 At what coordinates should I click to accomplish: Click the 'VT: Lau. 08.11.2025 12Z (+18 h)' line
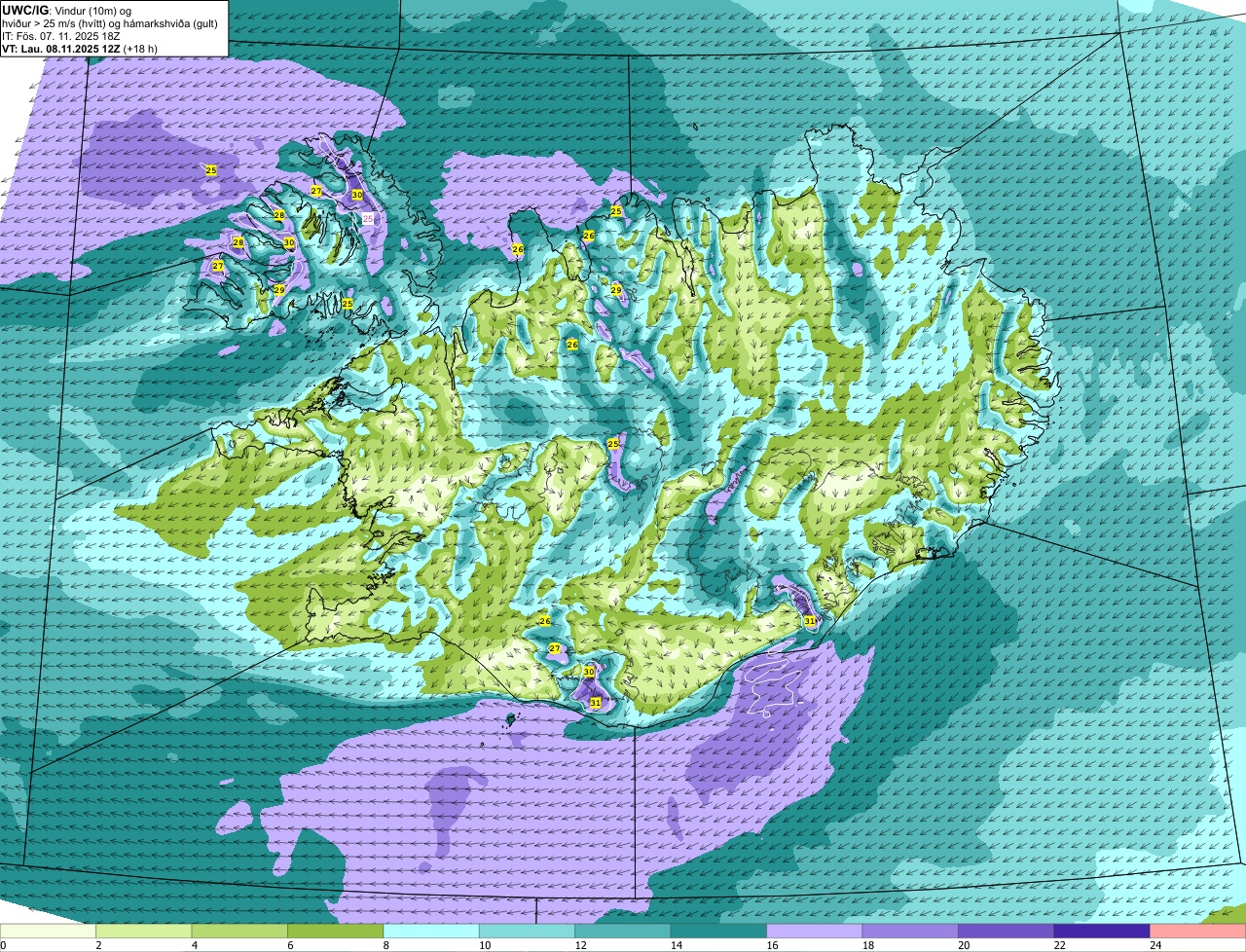(x=80, y=48)
